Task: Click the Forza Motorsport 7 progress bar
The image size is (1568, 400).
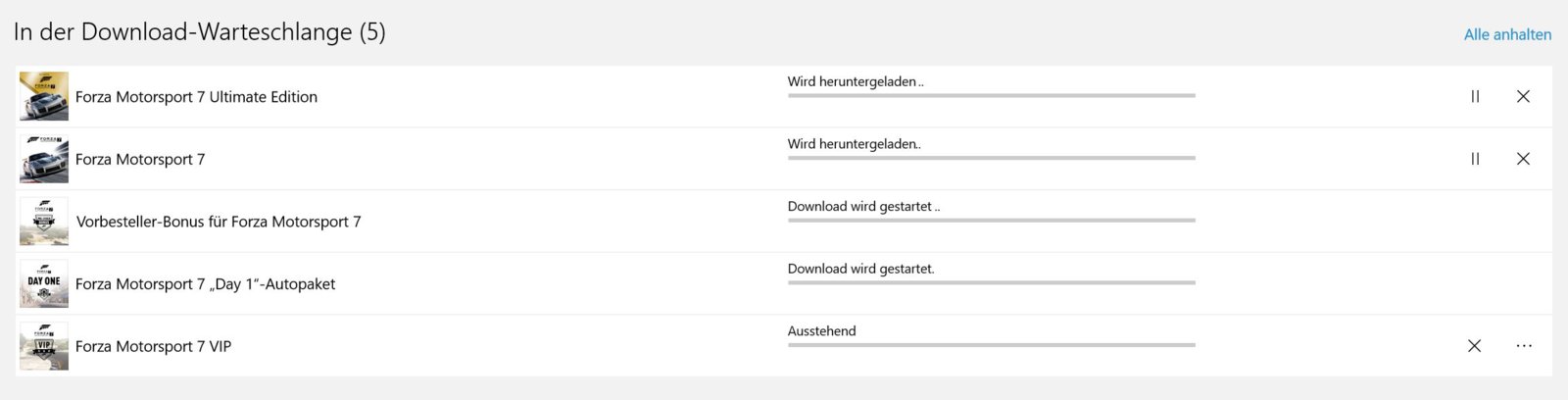Action: [x=992, y=158]
